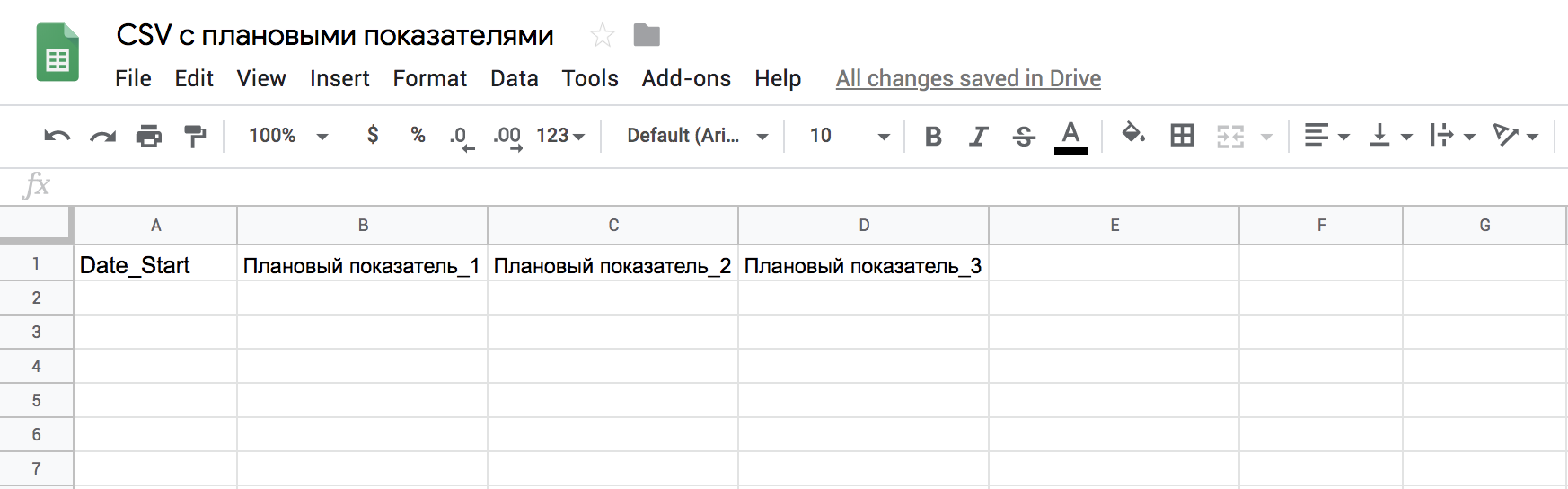Image resolution: width=1568 pixels, height=489 pixels.
Task: Select the paint format roller icon
Action: tap(195, 136)
